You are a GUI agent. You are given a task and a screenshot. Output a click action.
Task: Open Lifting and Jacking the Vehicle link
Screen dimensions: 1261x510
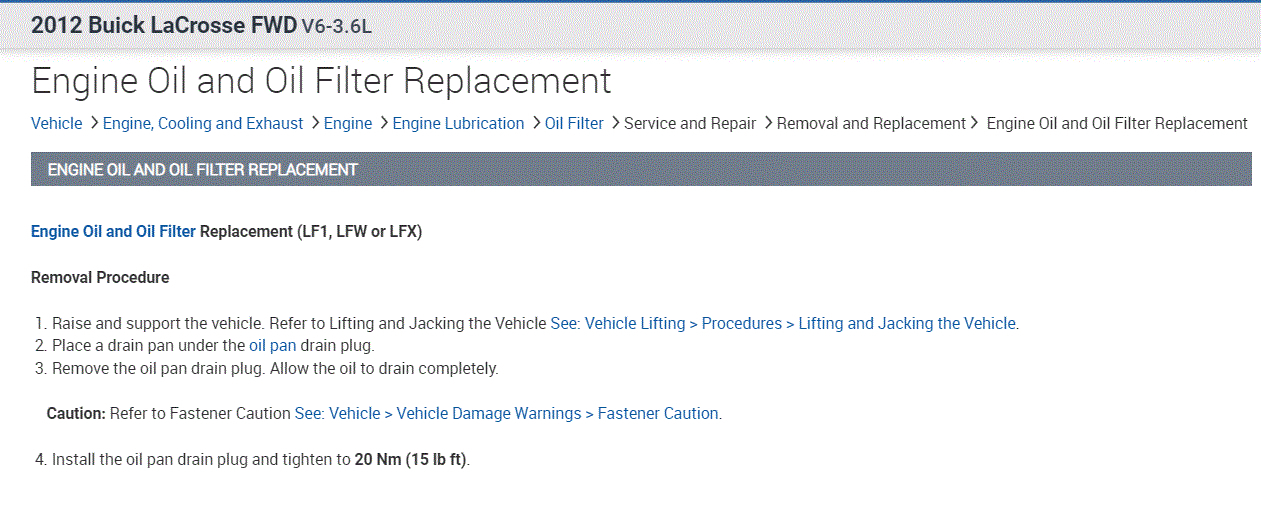click(x=783, y=324)
